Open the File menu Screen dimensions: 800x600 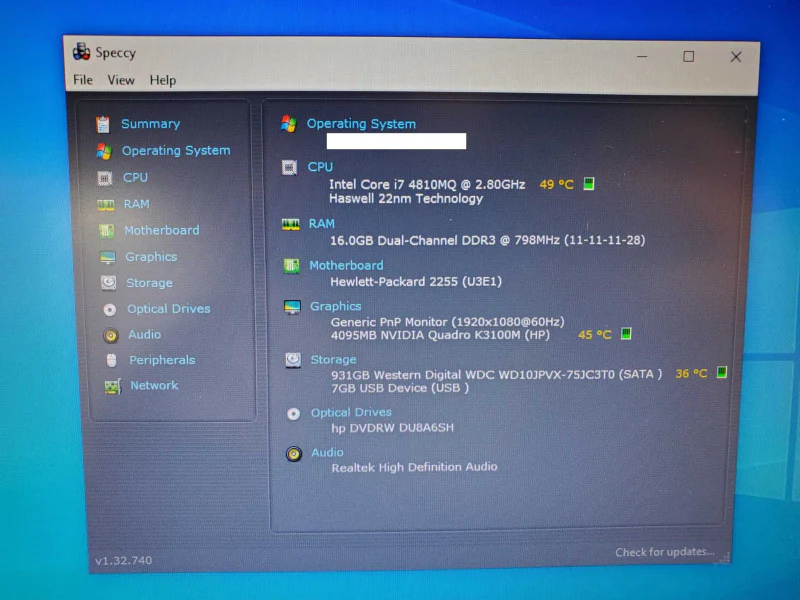click(83, 80)
